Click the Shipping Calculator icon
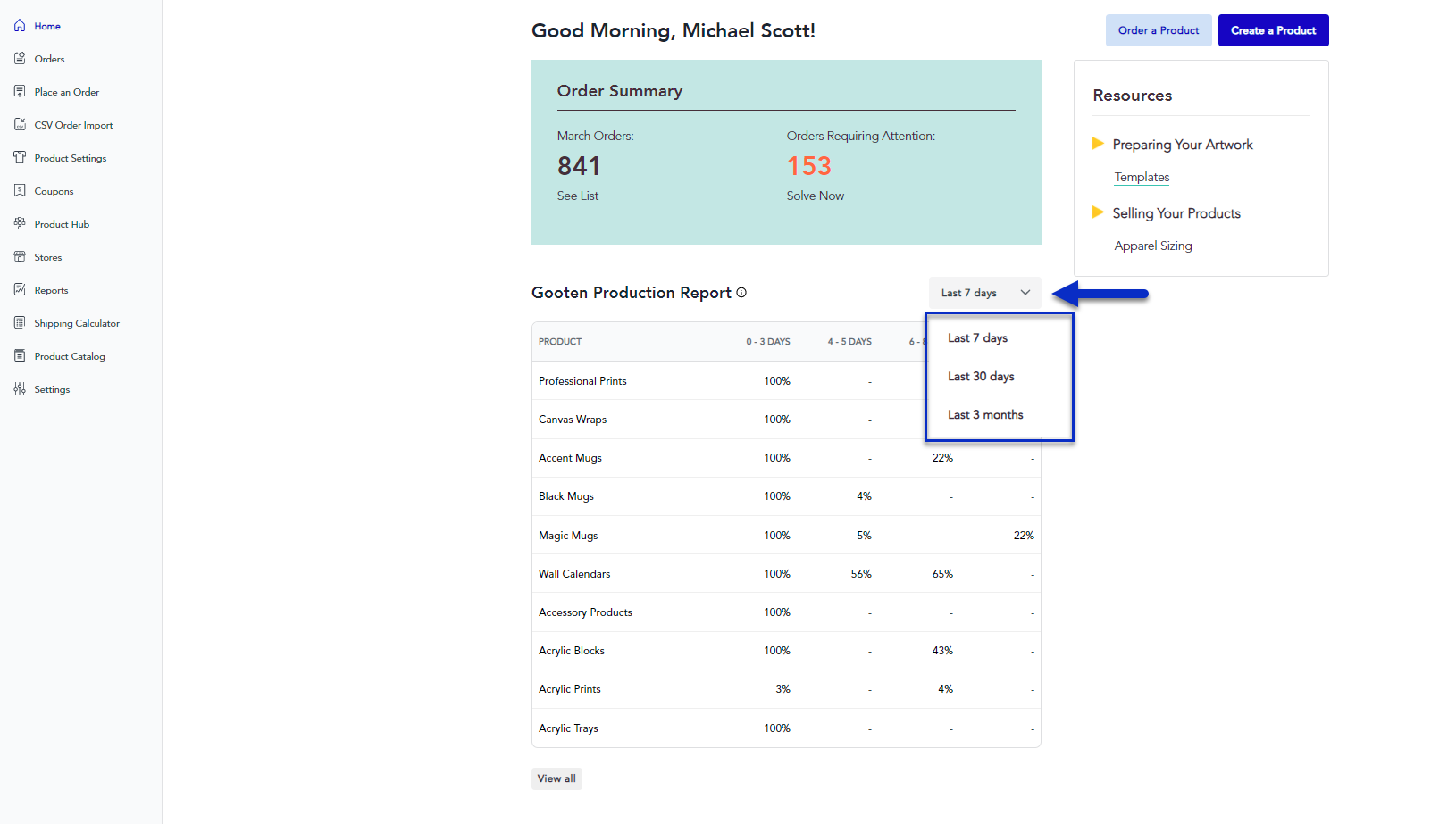The height and width of the screenshot is (824, 1456). [20, 323]
